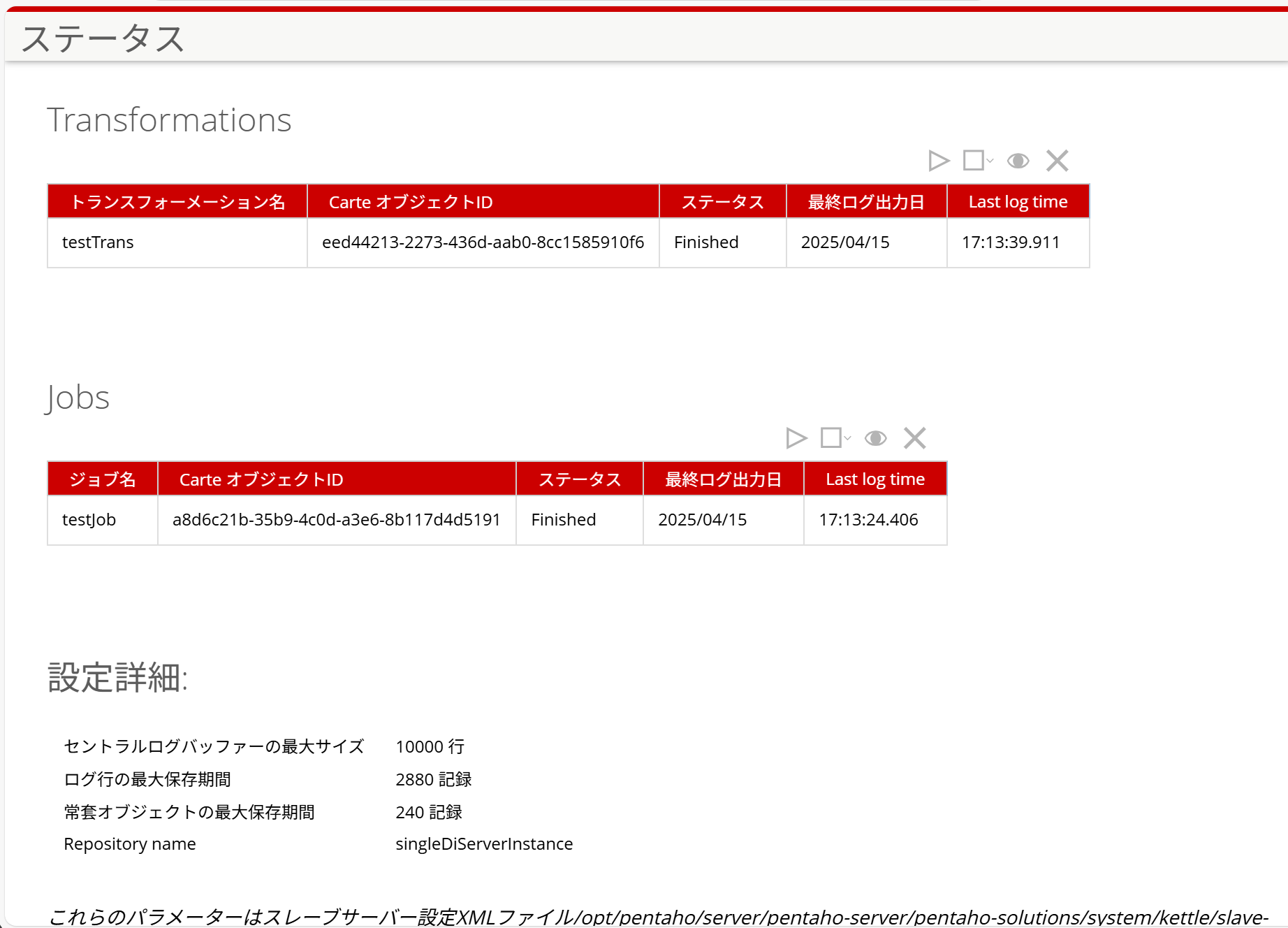1288x928 pixels.
Task: Click the slave server XML path note
Action: point(659,916)
